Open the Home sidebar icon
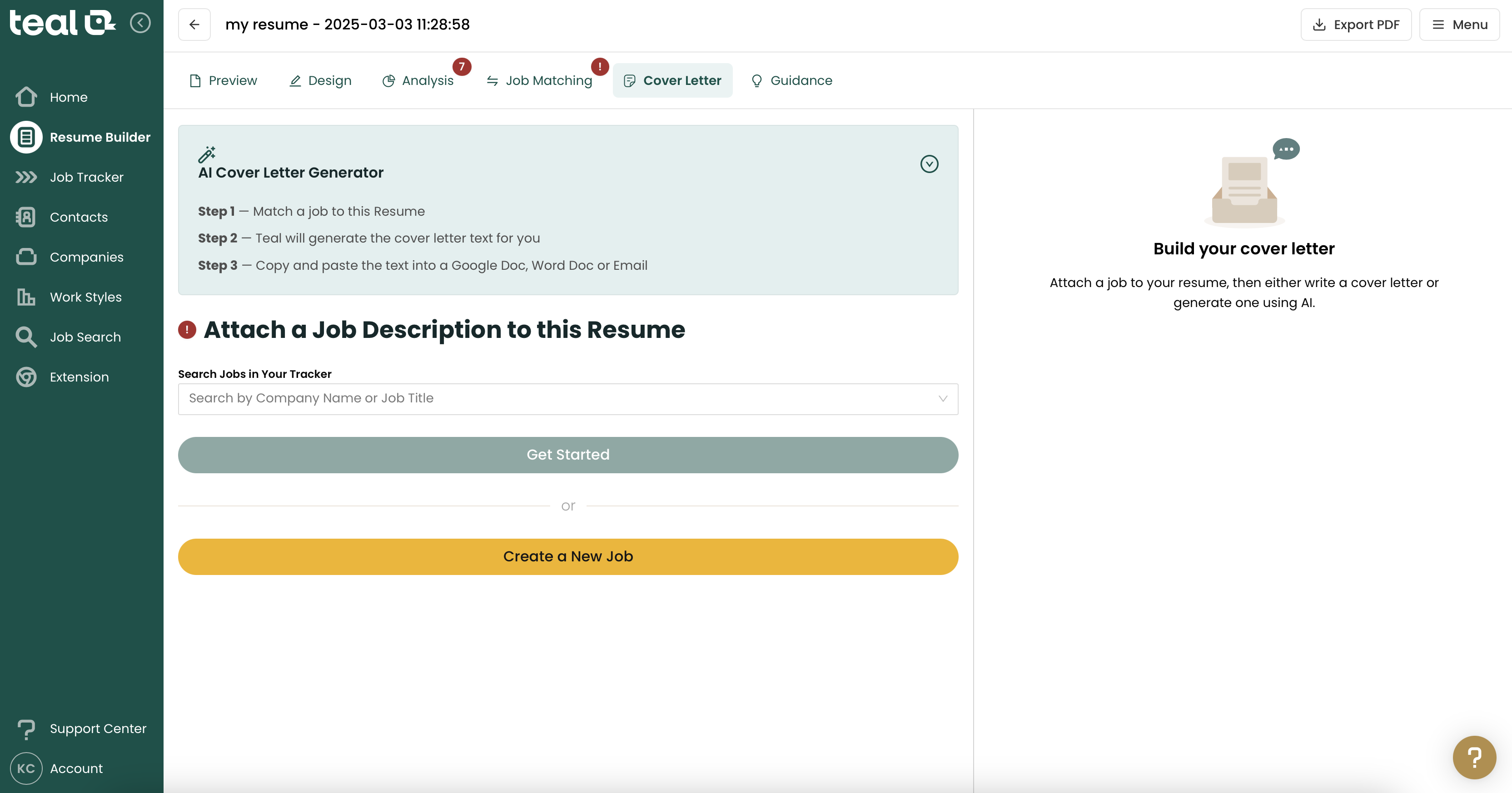The image size is (1512, 793). coord(26,97)
